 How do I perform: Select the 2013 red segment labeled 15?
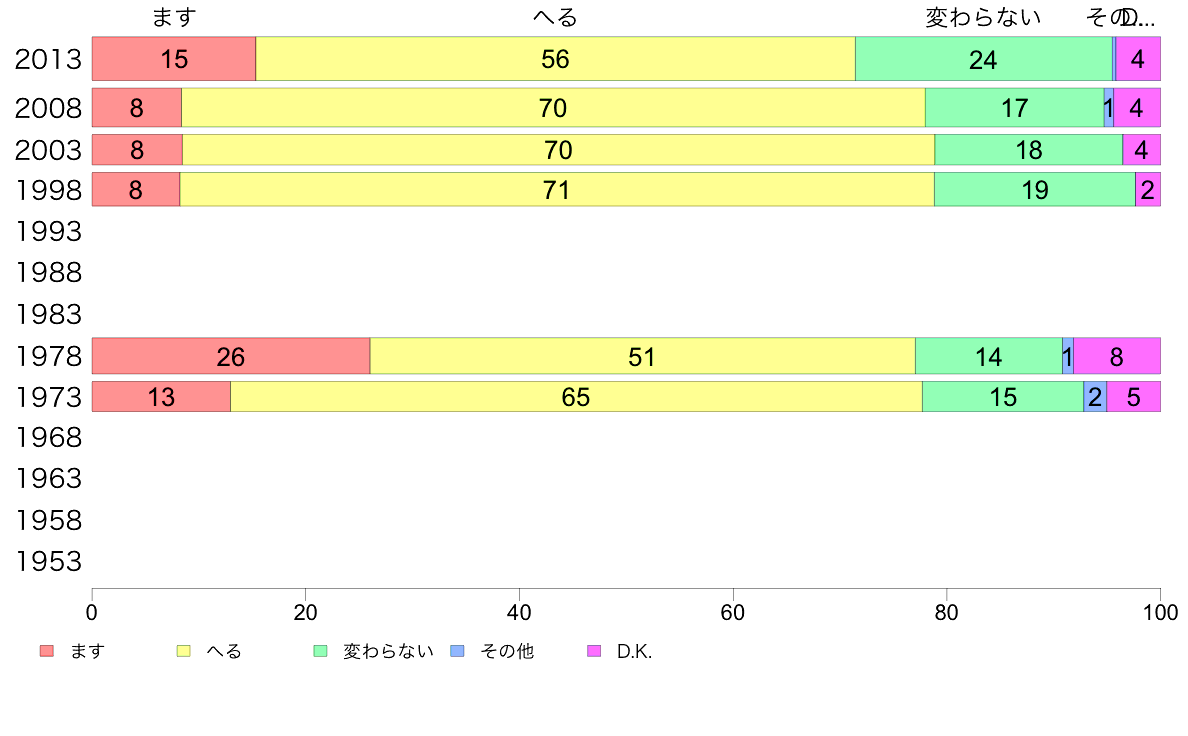click(x=174, y=58)
